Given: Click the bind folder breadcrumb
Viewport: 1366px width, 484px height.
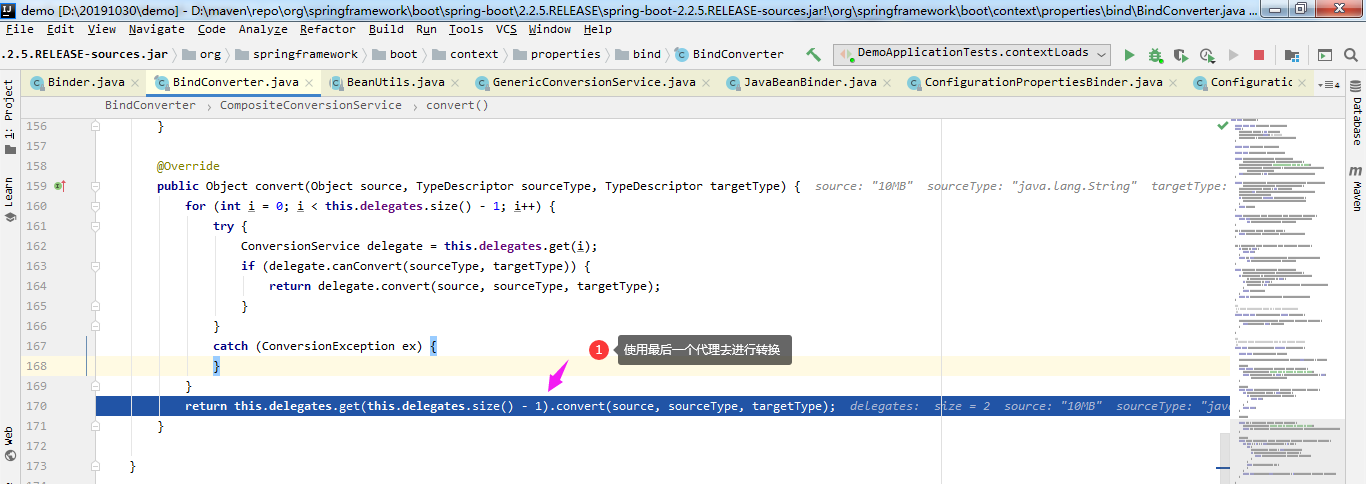Looking at the screenshot, I should tap(638, 54).
